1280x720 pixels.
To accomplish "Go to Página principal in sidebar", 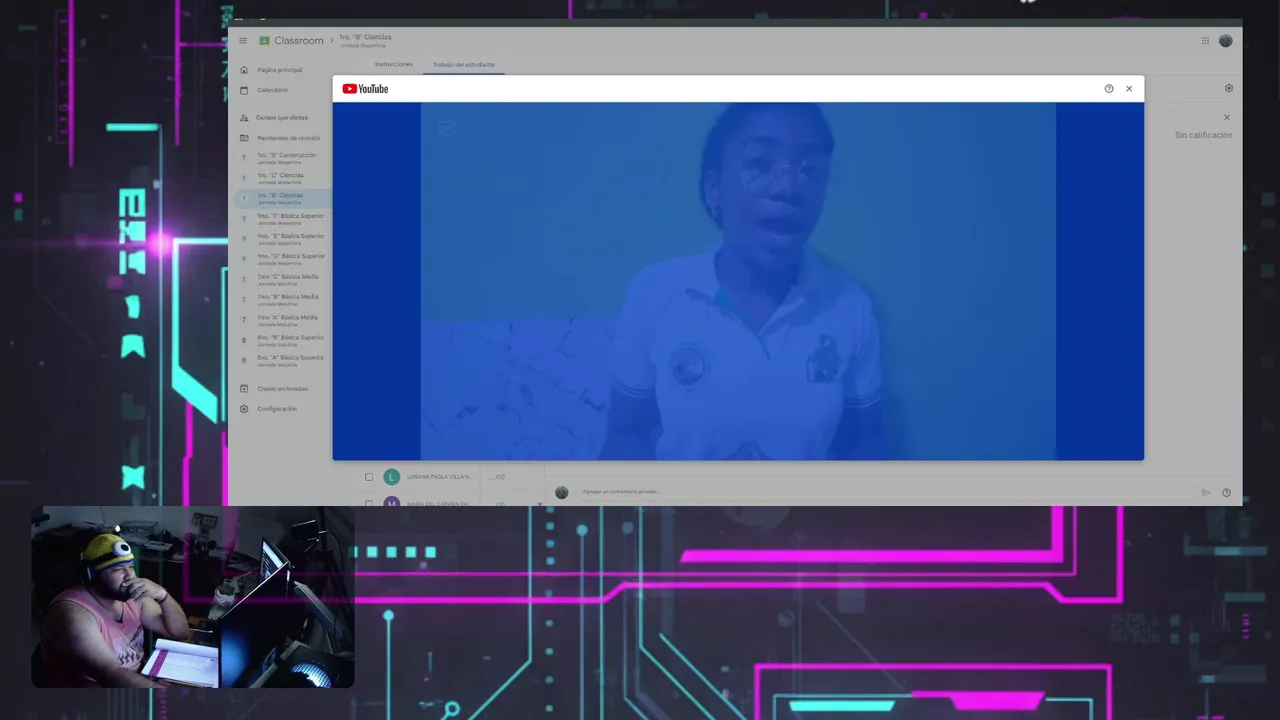I will pos(279,70).
